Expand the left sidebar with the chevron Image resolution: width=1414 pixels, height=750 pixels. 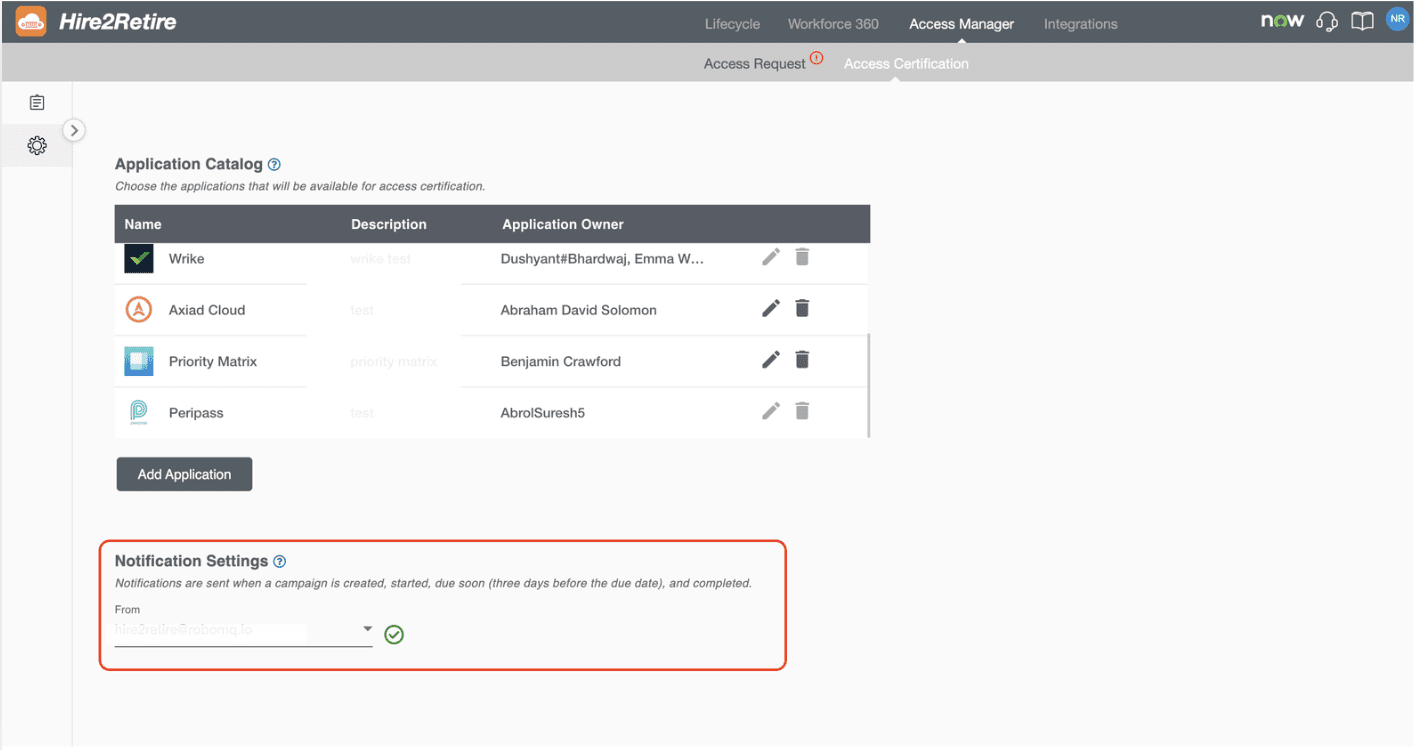point(74,130)
